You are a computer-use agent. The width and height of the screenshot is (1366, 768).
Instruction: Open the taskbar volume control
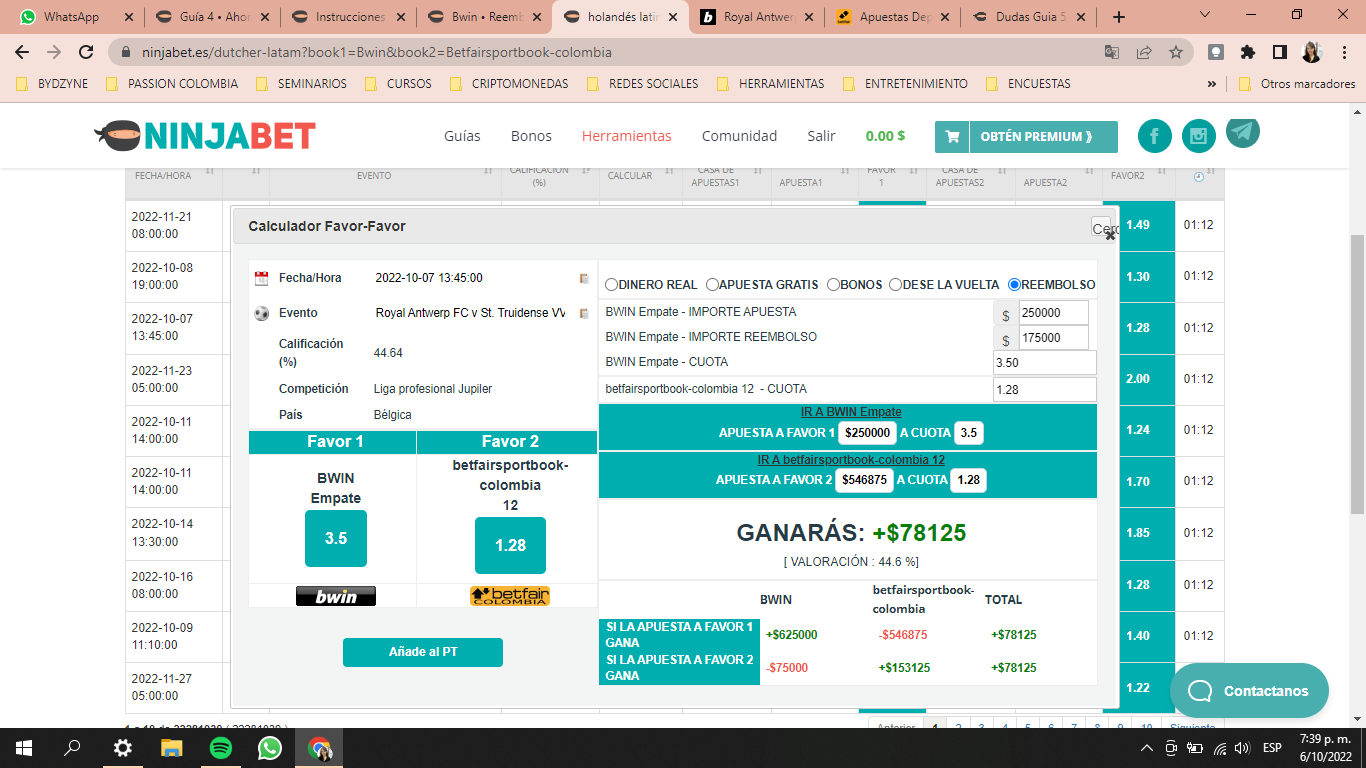tap(1243, 748)
